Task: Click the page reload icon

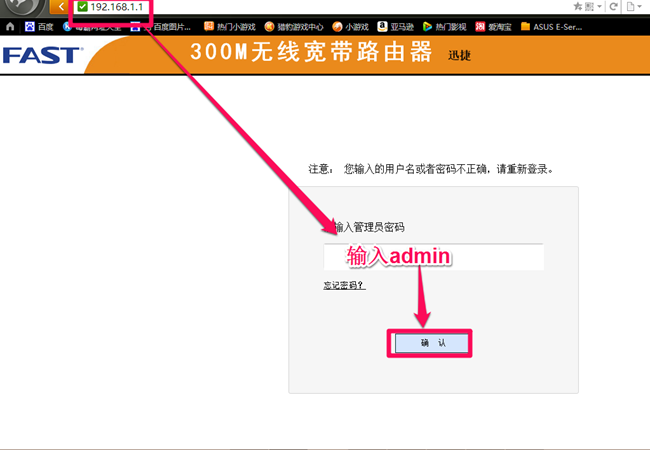Action: (x=614, y=6)
